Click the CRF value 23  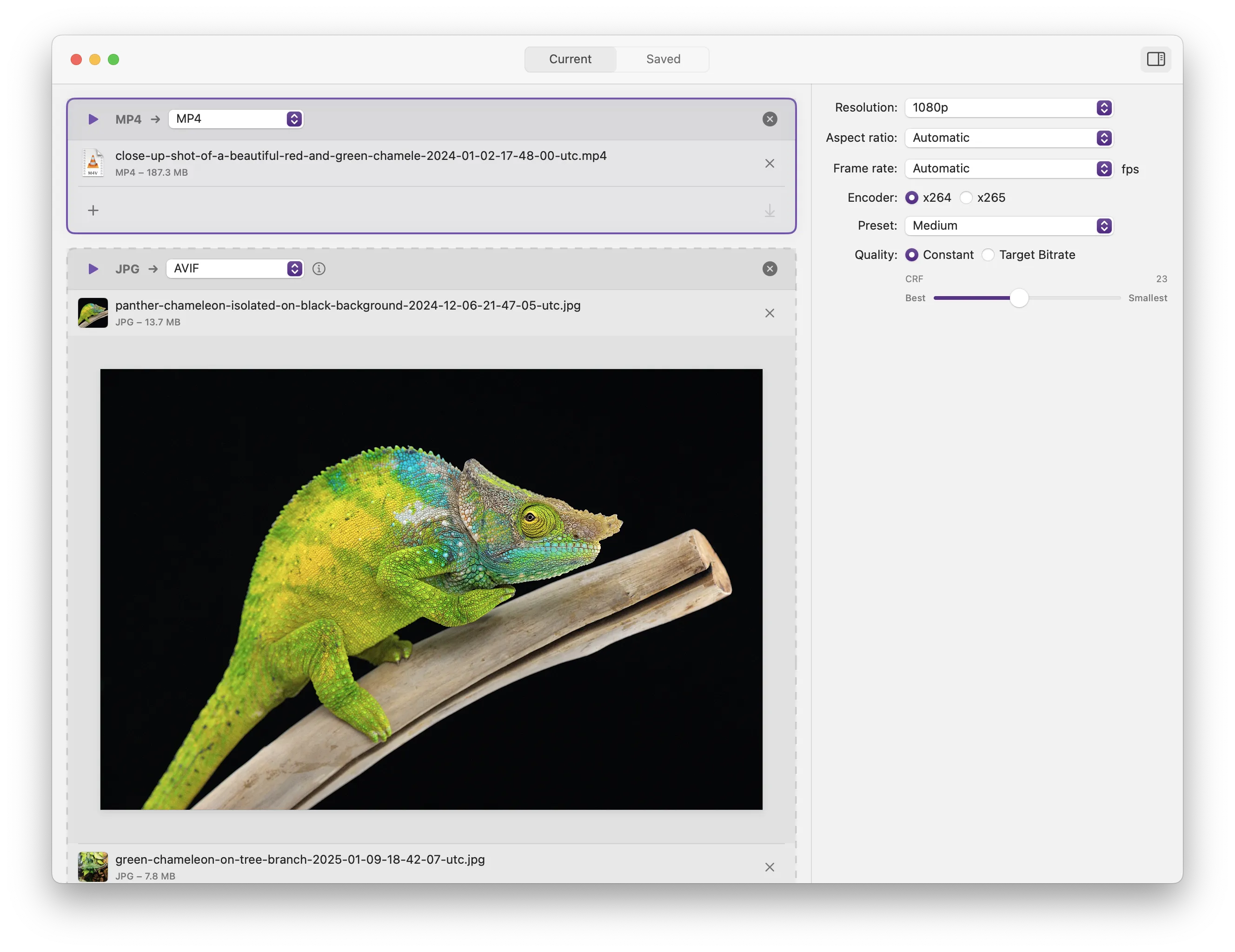(1161, 279)
